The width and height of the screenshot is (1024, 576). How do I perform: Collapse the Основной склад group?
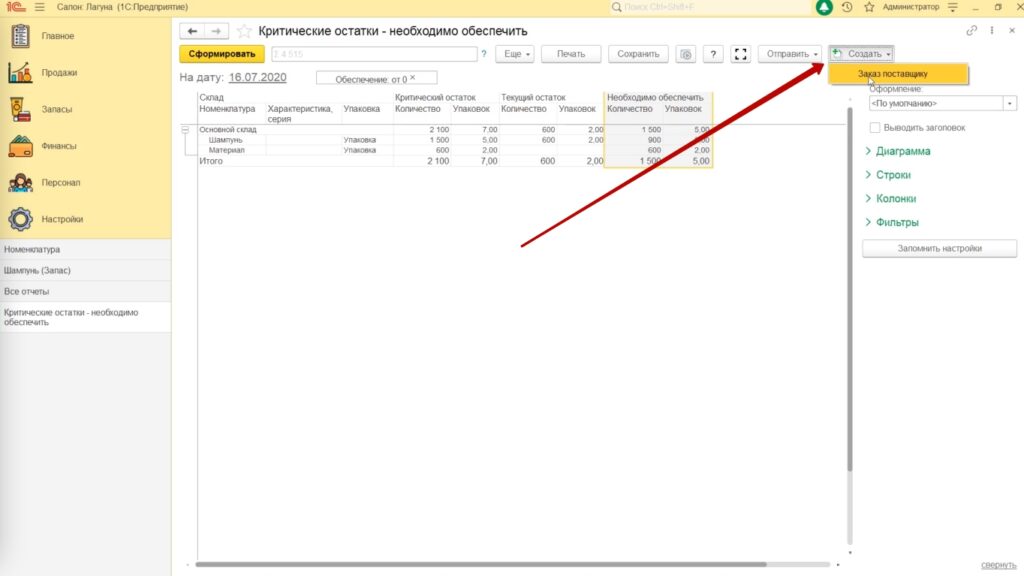(x=185, y=130)
